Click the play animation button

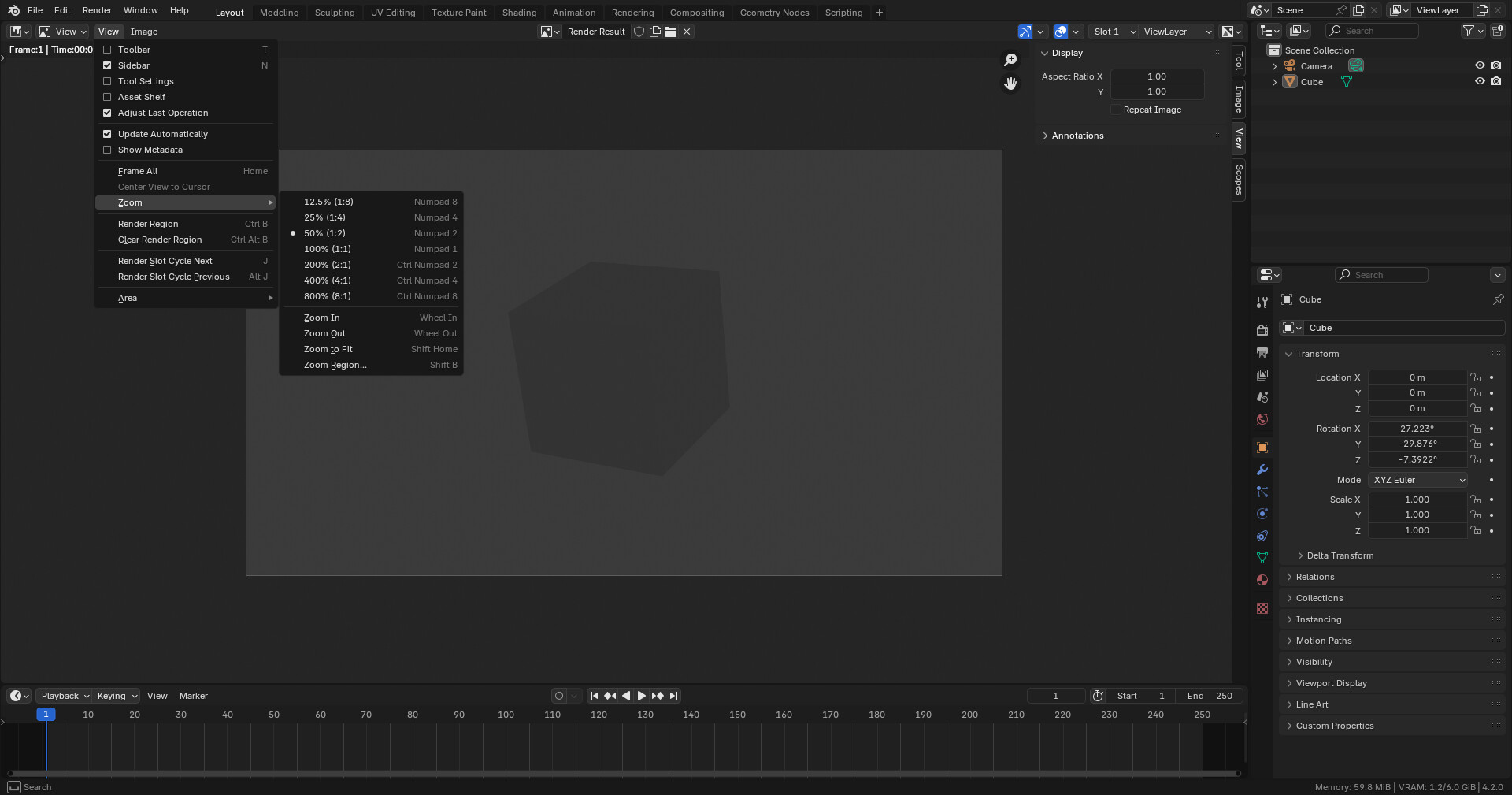(641, 696)
